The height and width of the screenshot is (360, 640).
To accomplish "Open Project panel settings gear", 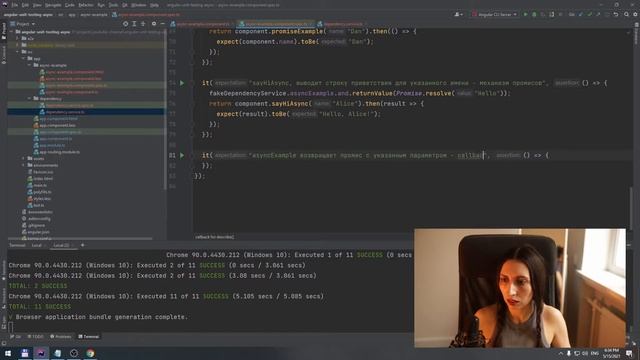I will 154,24.
